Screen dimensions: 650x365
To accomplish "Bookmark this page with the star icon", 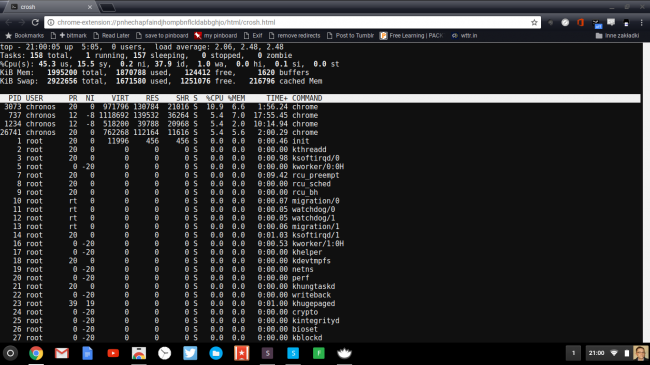I will coord(534,22).
